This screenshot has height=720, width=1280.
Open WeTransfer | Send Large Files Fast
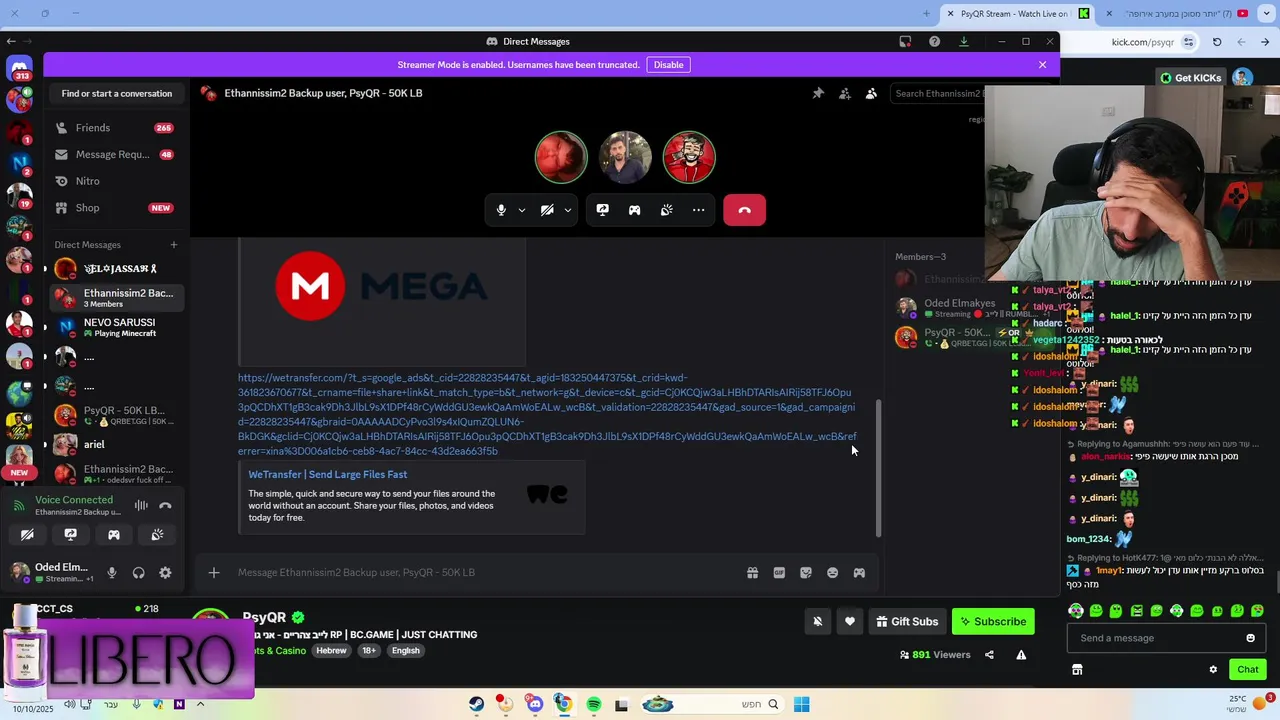[327, 474]
